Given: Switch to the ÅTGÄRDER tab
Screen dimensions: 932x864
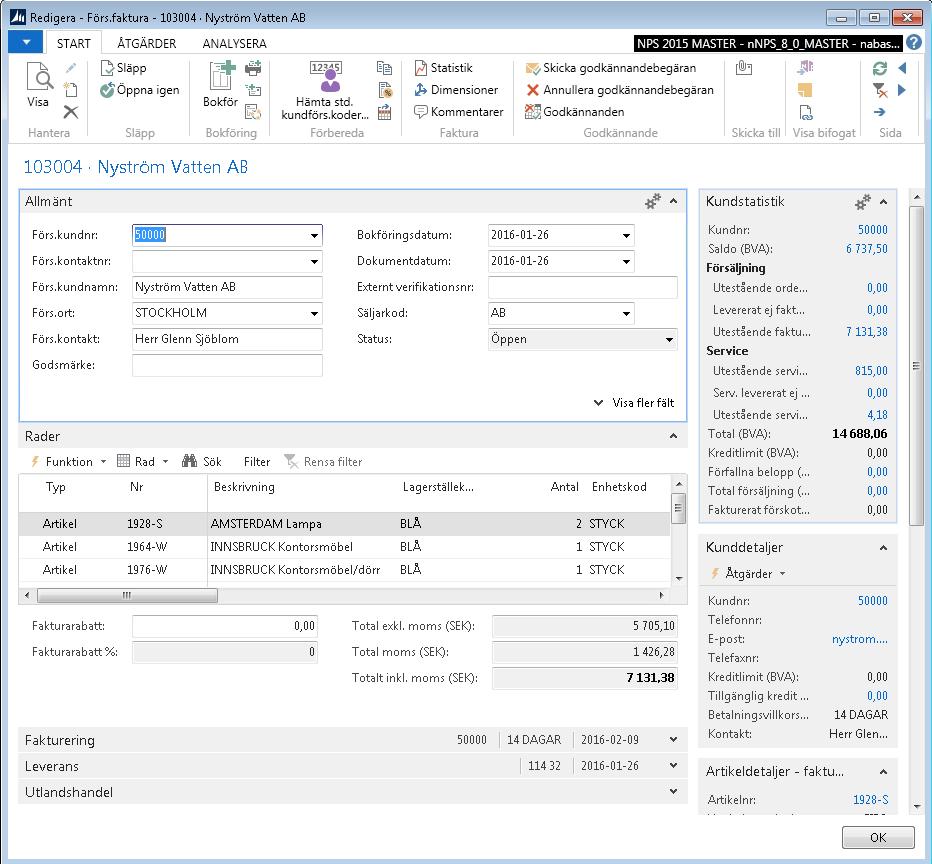Looking at the screenshot, I should pos(147,43).
